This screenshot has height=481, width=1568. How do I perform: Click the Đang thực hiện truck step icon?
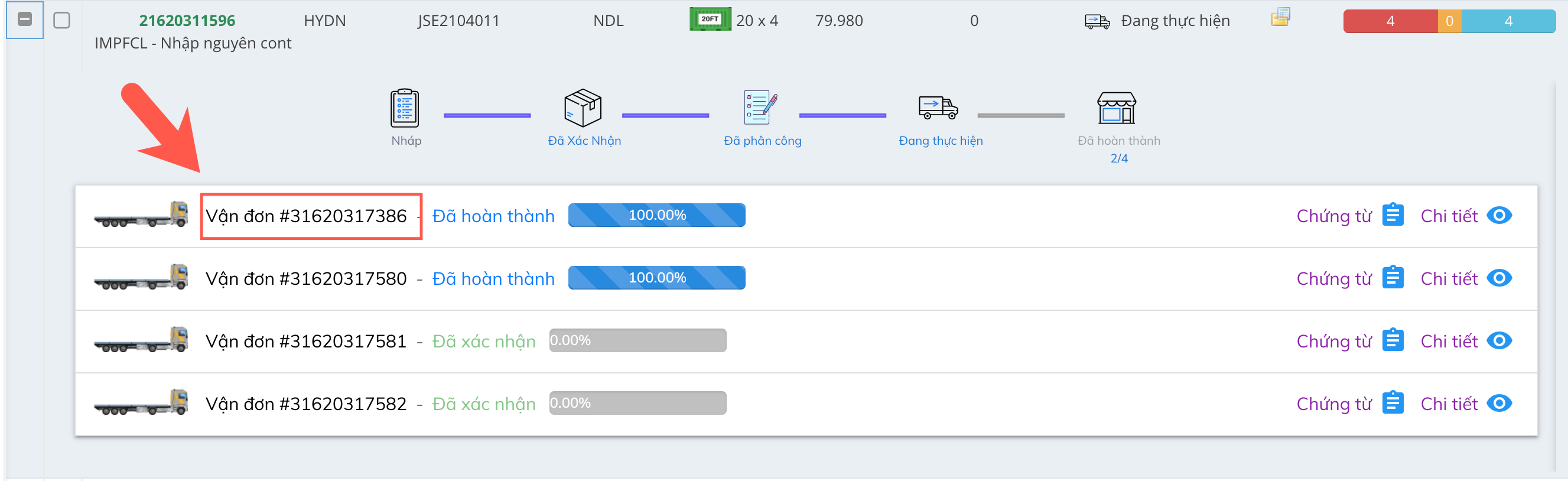click(938, 108)
